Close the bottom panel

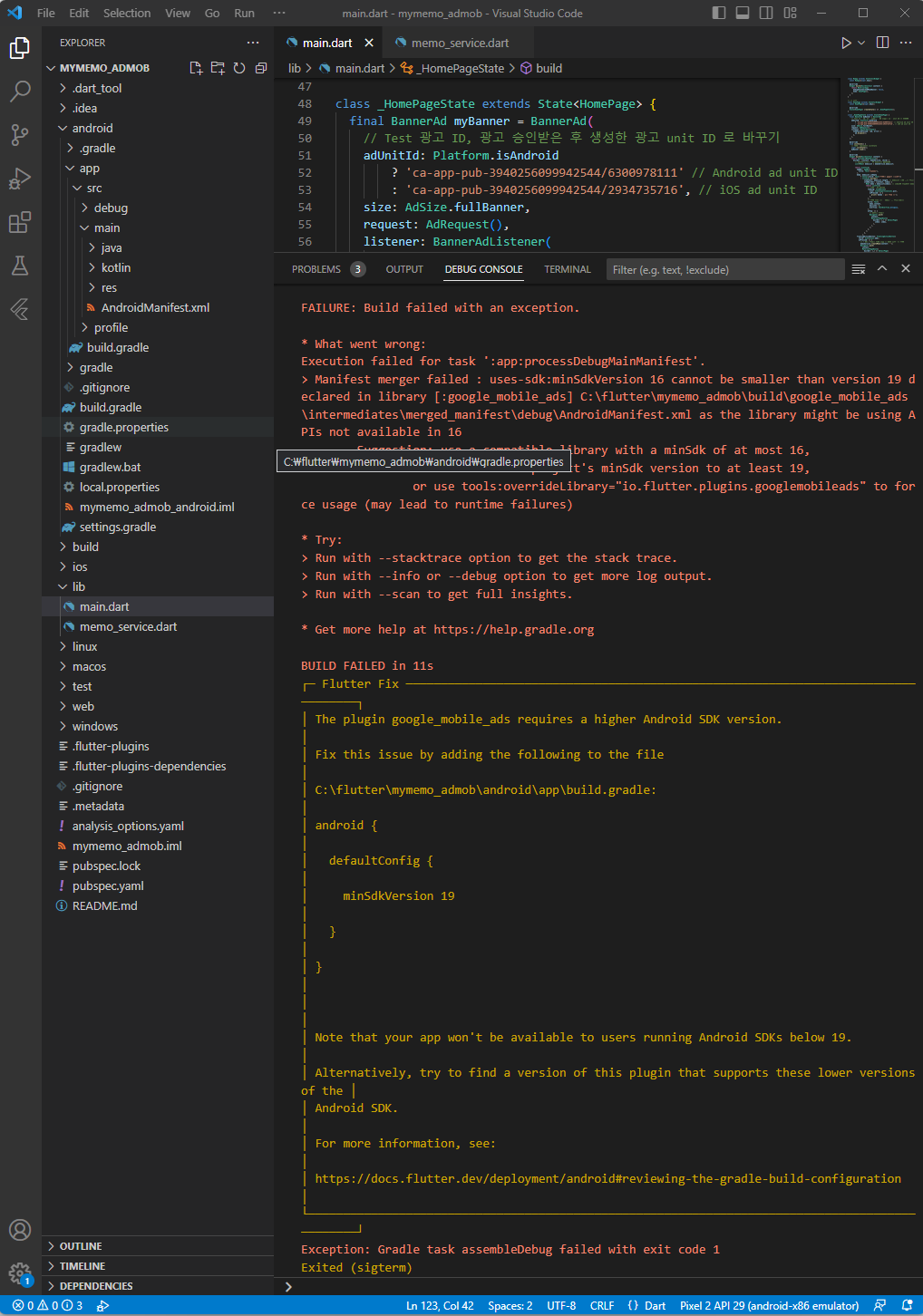click(906, 269)
